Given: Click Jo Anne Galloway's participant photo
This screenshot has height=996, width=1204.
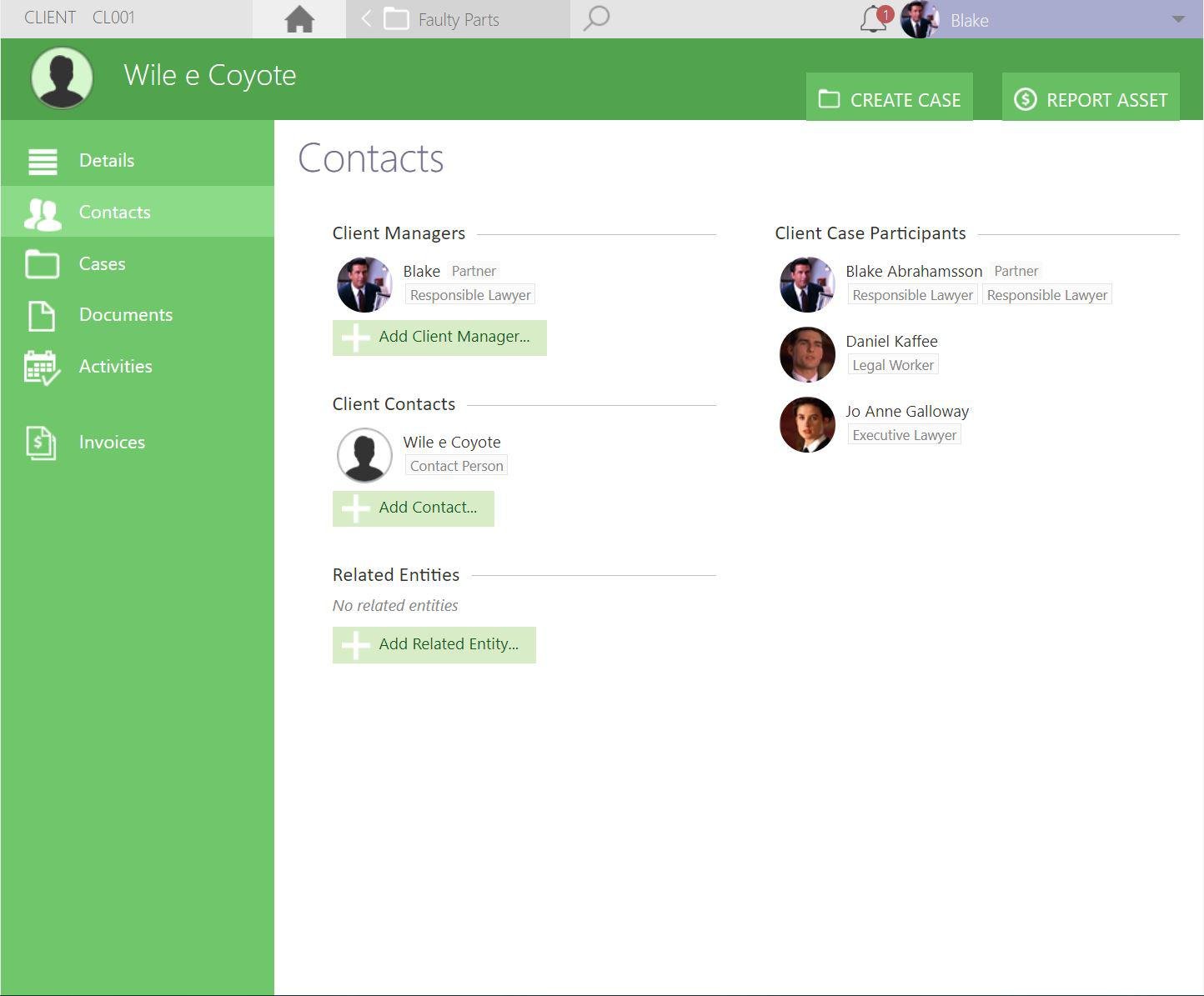Looking at the screenshot, I should click(x=807, y=424).
